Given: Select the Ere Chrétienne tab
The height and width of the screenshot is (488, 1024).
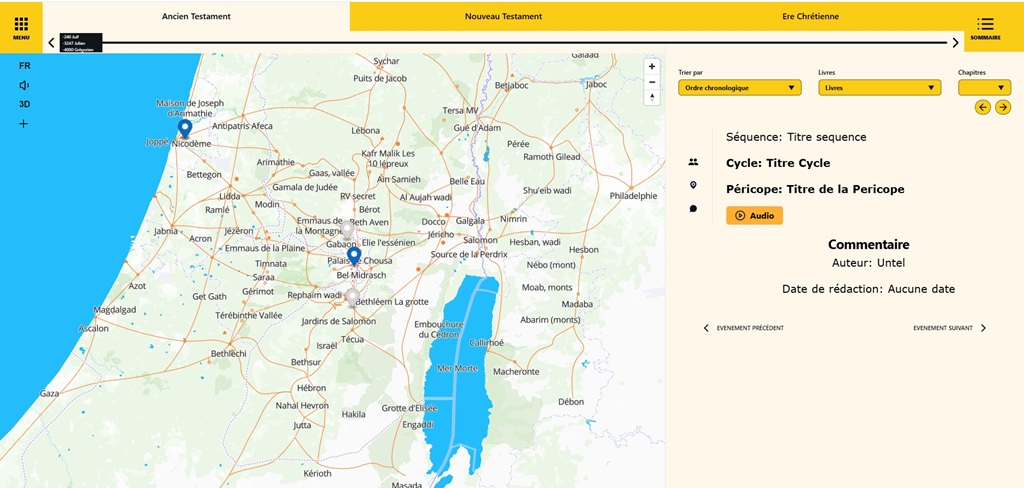Looking at the screenshot, I should pyautogui.click(x=810, y=16).
